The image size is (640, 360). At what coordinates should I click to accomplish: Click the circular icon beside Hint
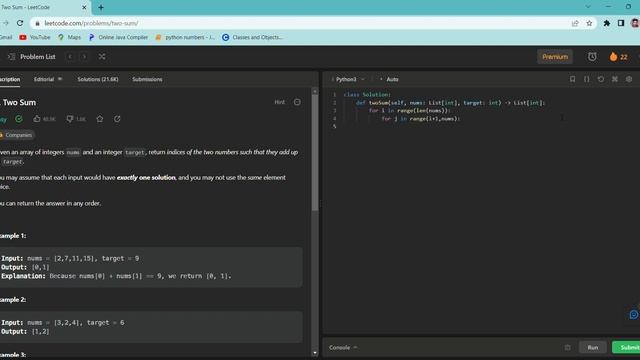click(x=297, y=102)
